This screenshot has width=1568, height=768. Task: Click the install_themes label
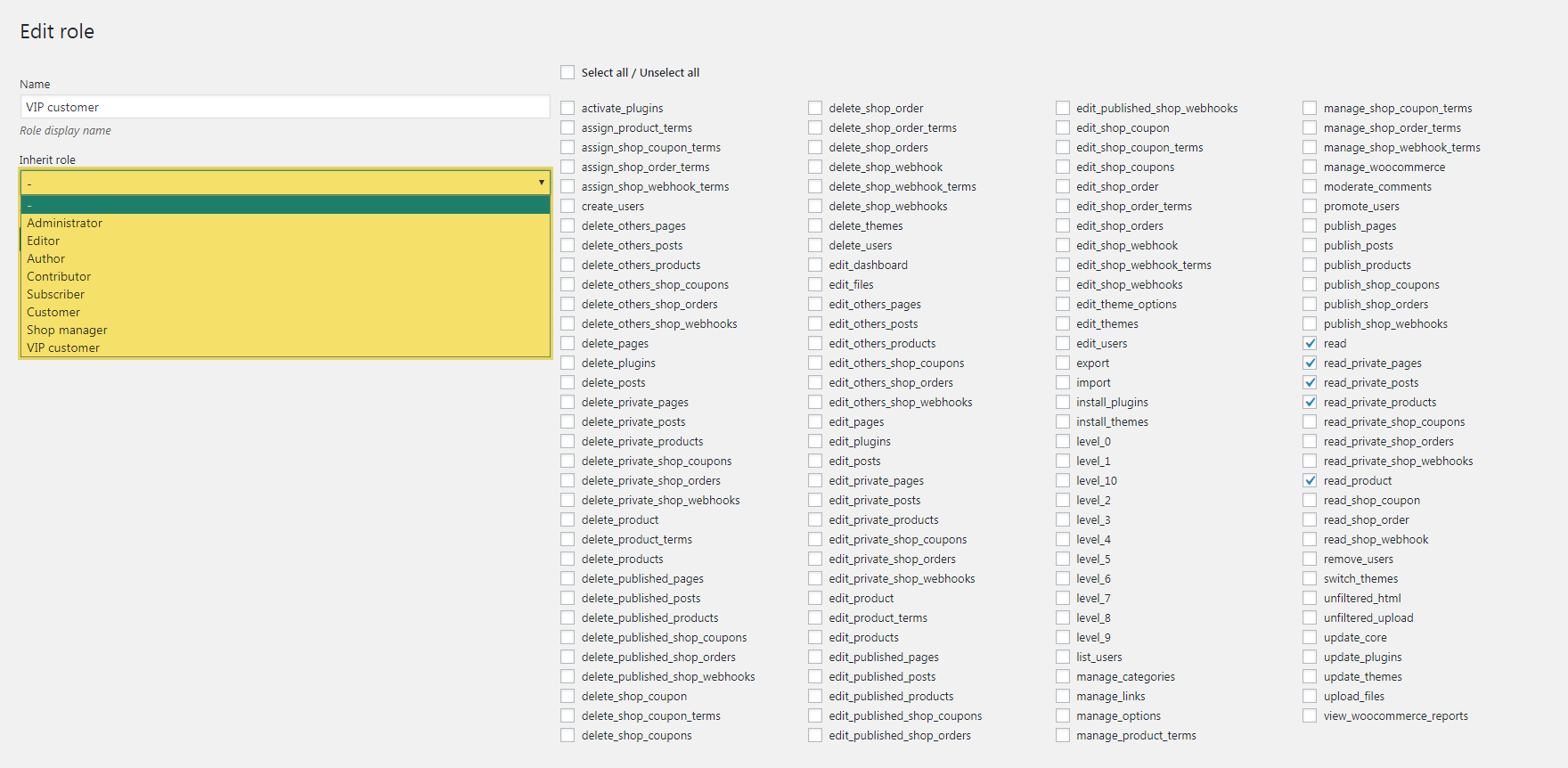(1112, 422)
